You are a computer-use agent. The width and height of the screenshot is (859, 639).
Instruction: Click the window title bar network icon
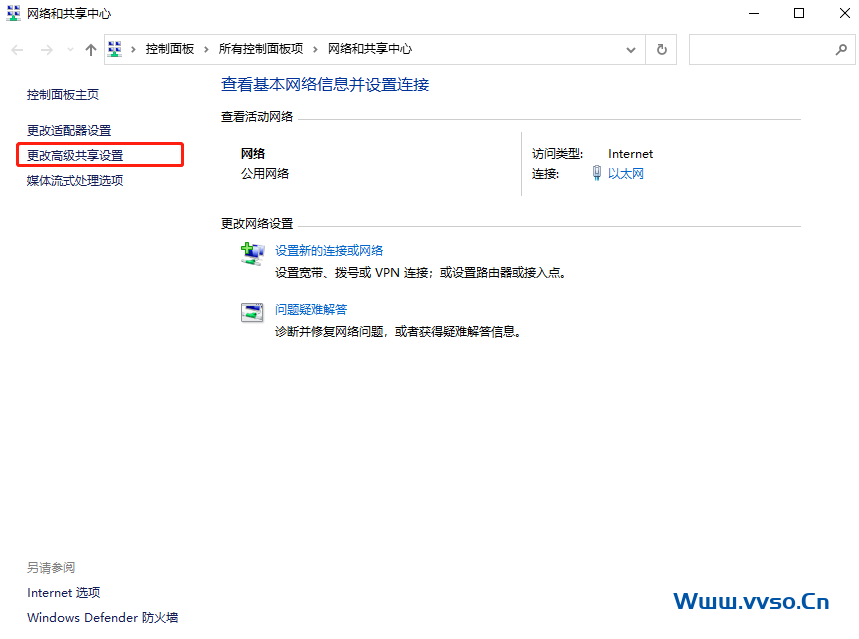[x=13, y=13]
